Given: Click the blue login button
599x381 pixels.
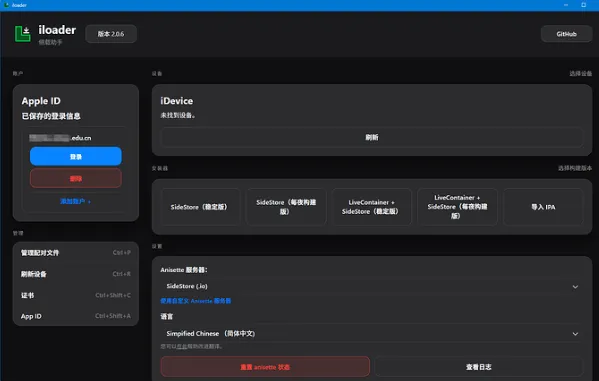Looking at the screenshot, I should coord(76,156).
